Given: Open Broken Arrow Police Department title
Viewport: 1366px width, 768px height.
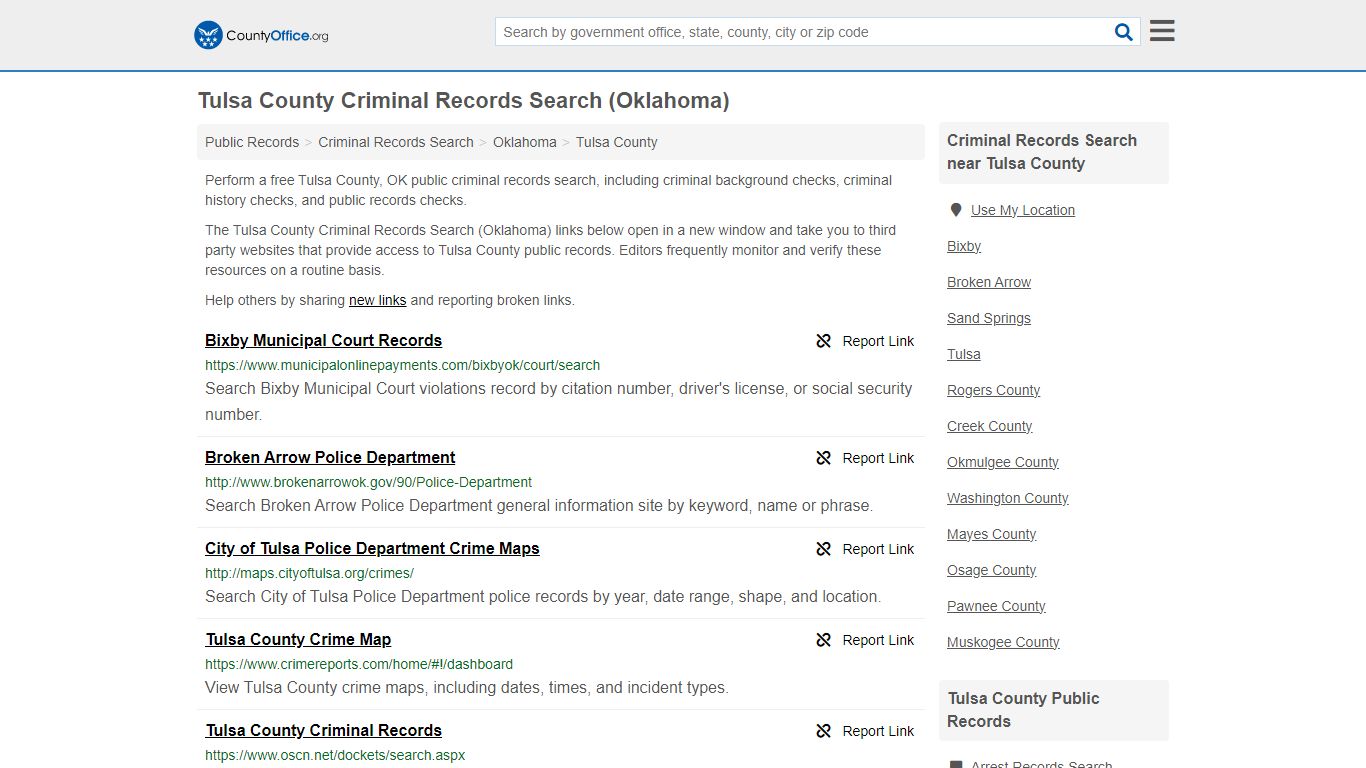Looking at the screenshot, I should [x=330, y=457].
